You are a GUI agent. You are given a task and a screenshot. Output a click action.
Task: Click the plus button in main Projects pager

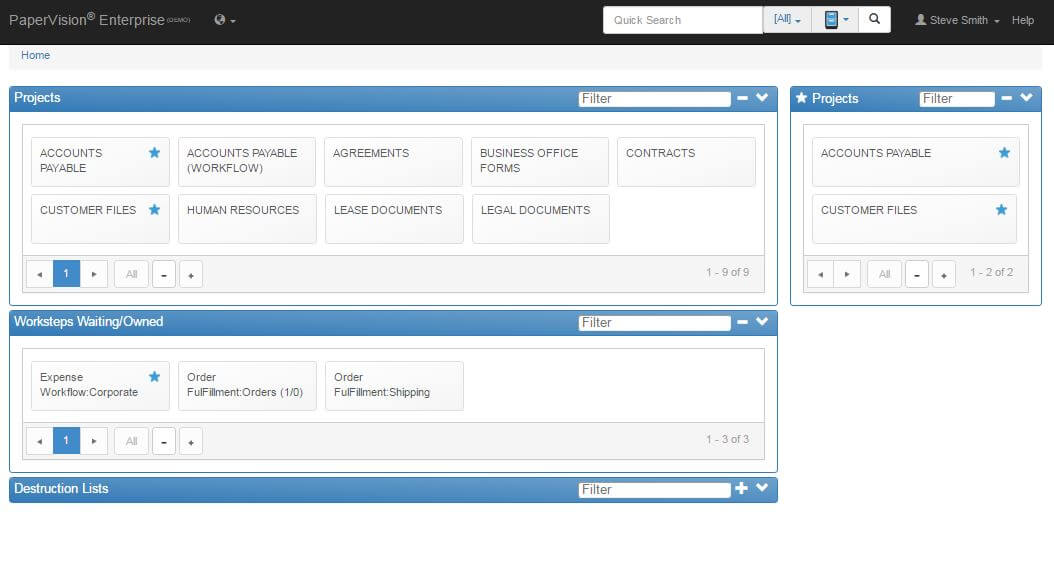coord(191,274)
